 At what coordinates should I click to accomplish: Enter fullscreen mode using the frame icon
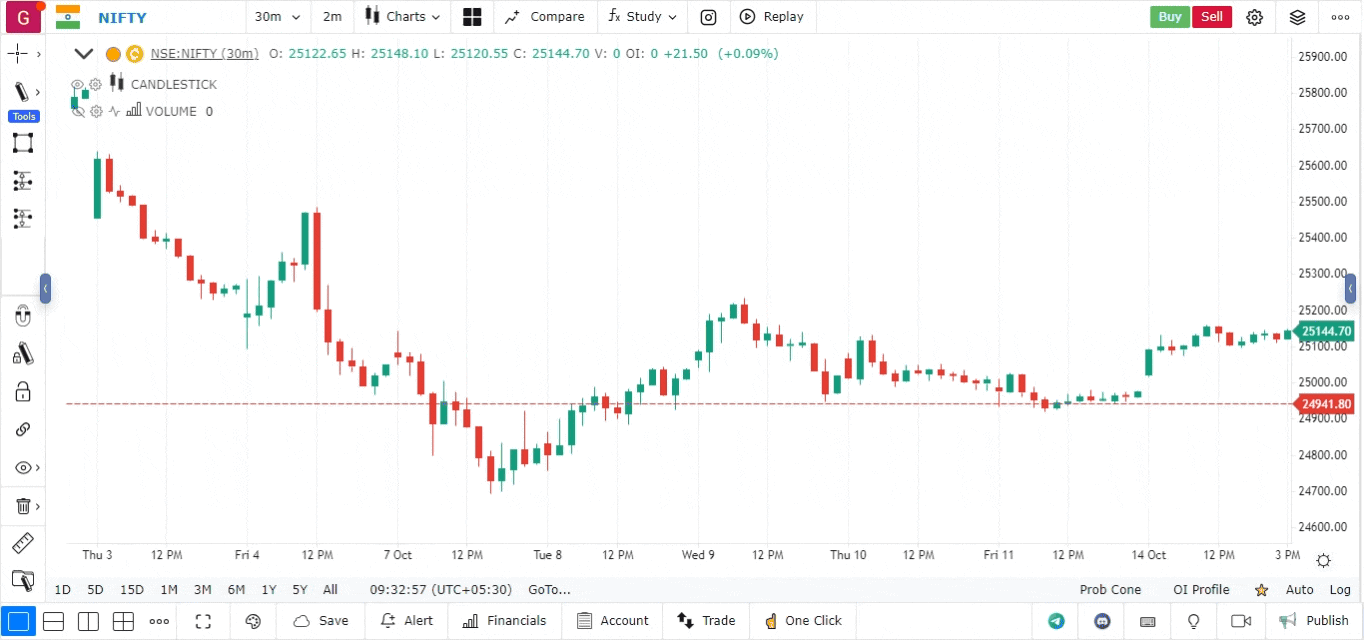(x=203, y=621)
